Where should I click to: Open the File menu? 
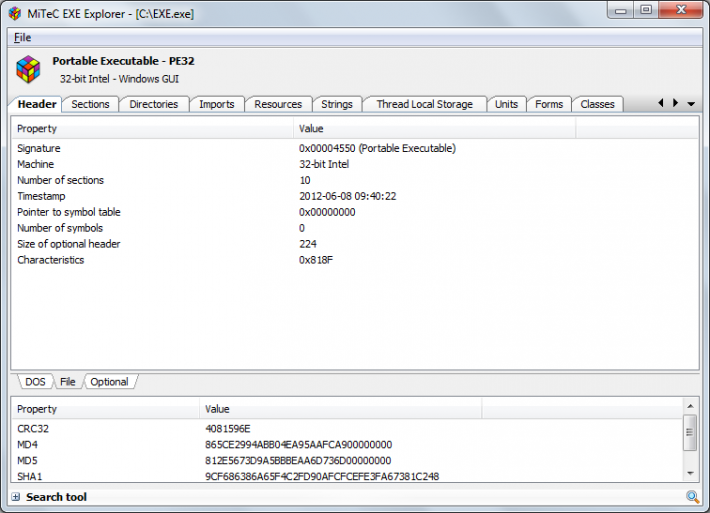tap(22, 38)
